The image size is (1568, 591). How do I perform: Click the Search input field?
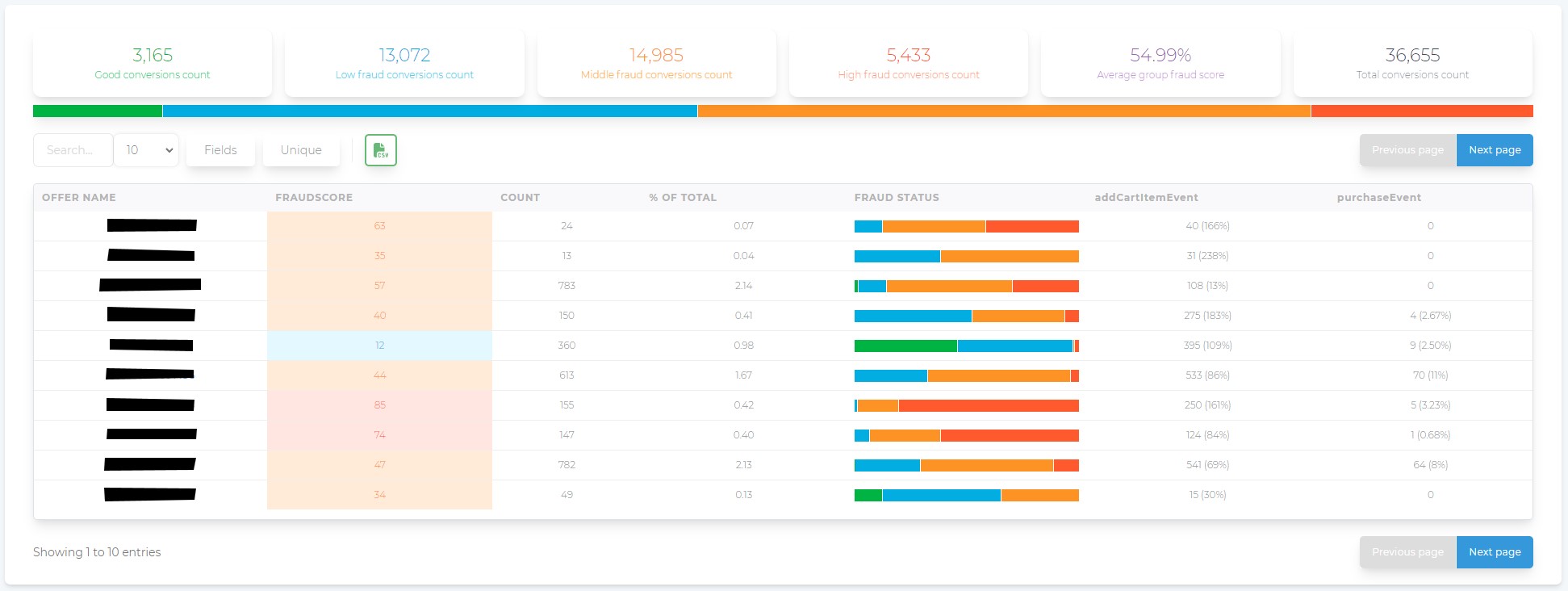73,150
